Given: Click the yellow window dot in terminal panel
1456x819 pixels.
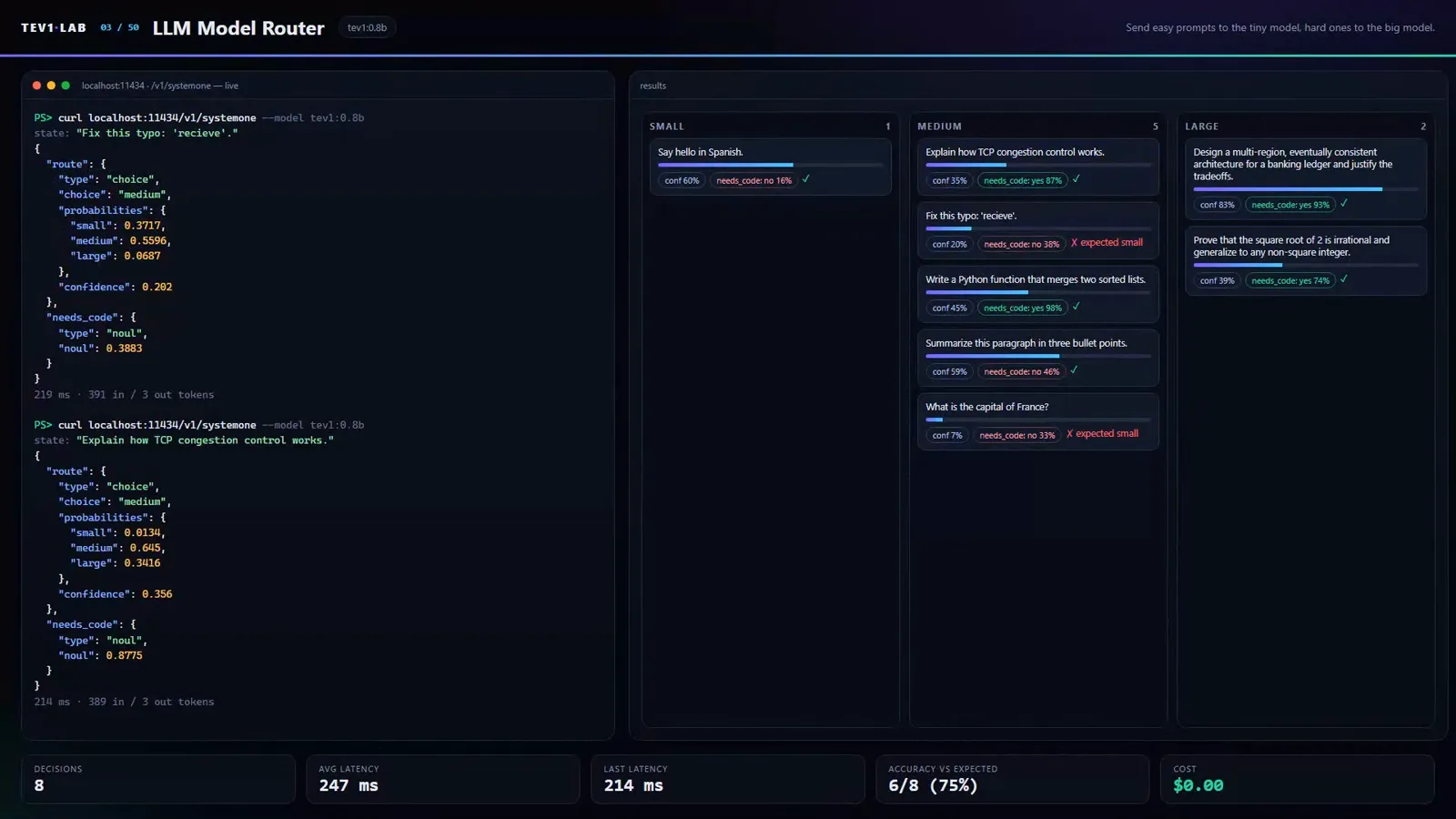Looking at the screenshot, I should click(51, 86).
